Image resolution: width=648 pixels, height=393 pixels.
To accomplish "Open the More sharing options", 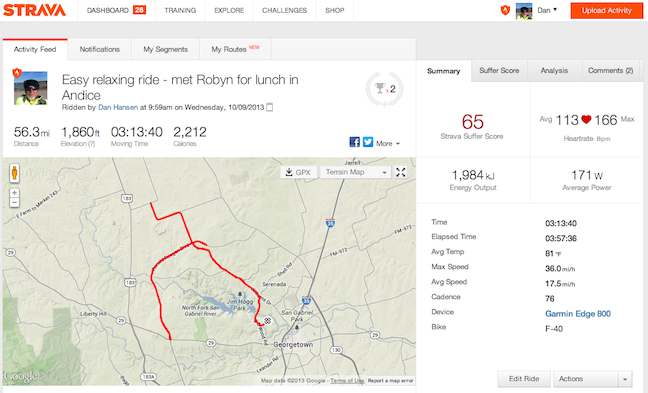I will pyautogui.click(x=388, y=143).
